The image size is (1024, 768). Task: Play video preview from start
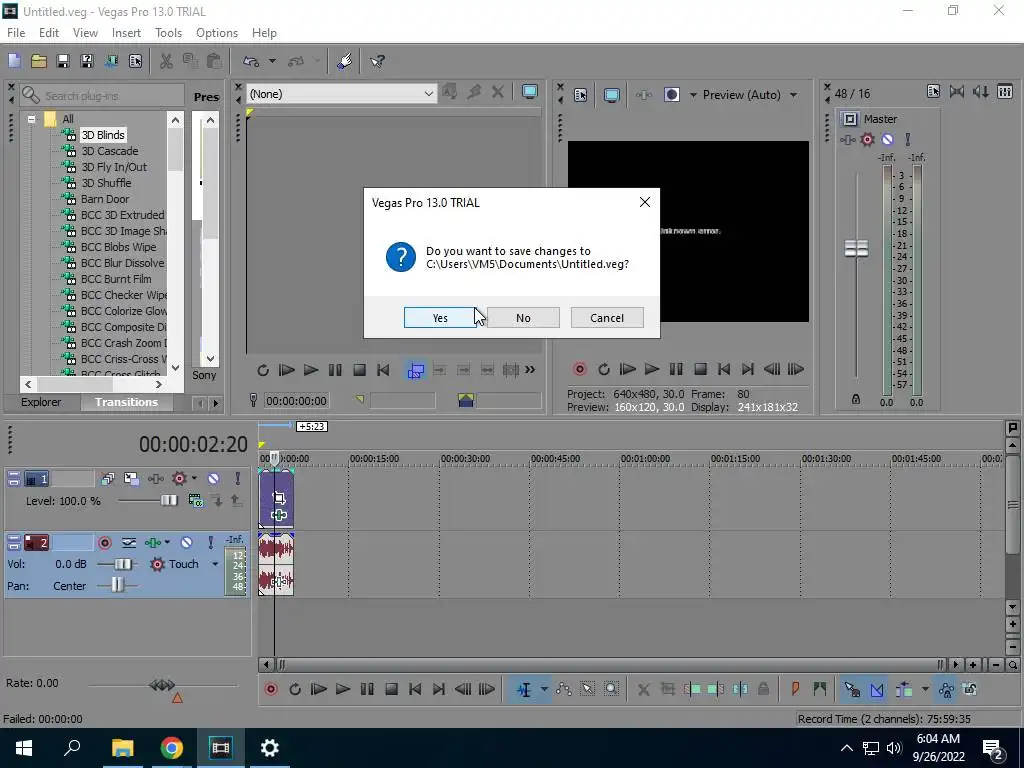(x=627, y=370)
